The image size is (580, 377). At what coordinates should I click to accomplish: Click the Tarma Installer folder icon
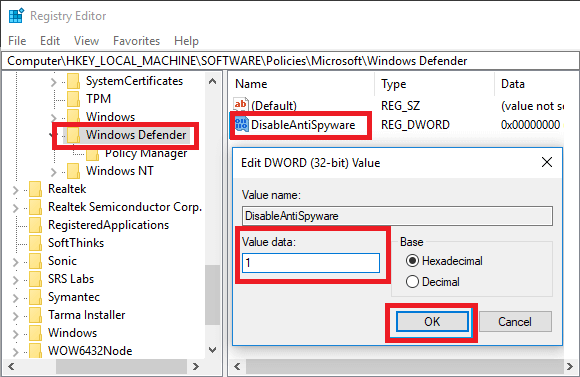coord(36,315)
